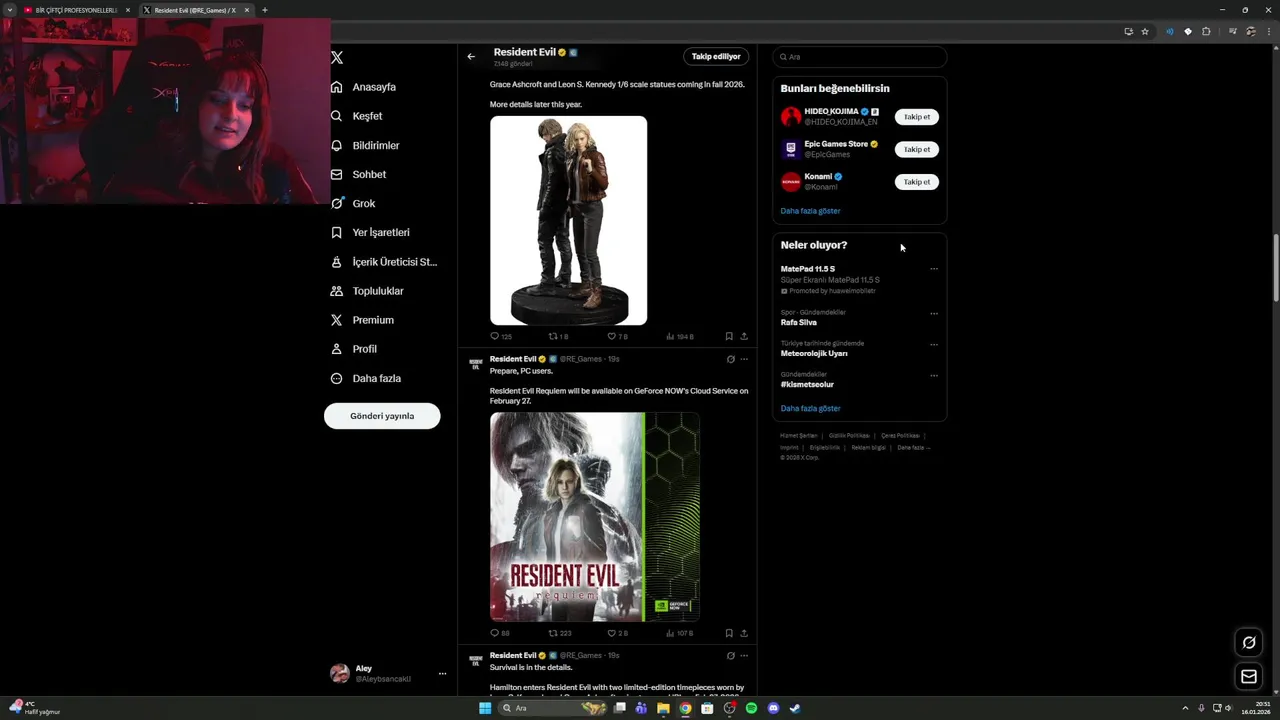1280x720 pixels.
Task: Click the back arrow beside Resident Evil
Action: 471,56
